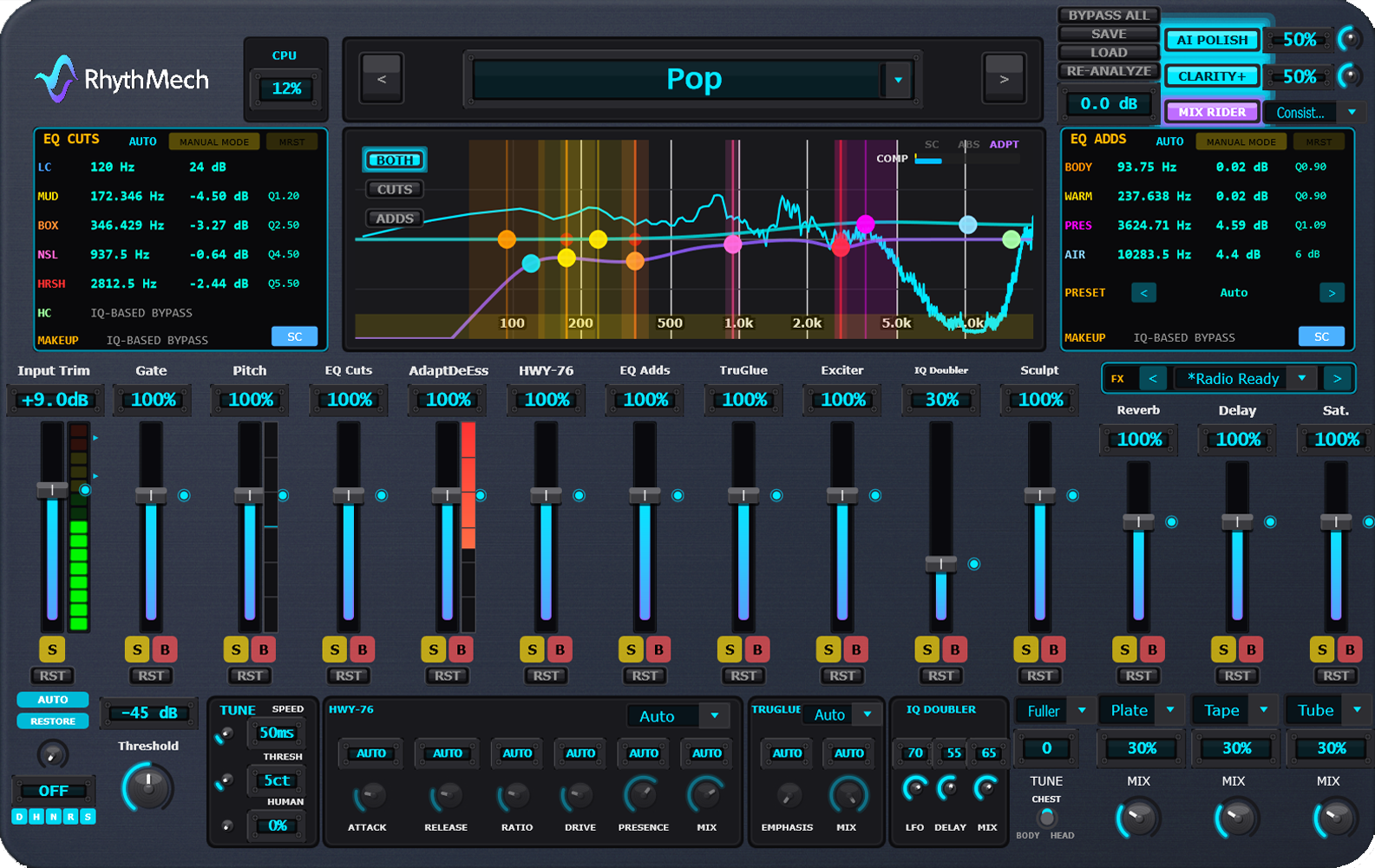The image size is (1375, 868).
Task: Turn the AI Polish amount knob
Action: coord(1349,39)
